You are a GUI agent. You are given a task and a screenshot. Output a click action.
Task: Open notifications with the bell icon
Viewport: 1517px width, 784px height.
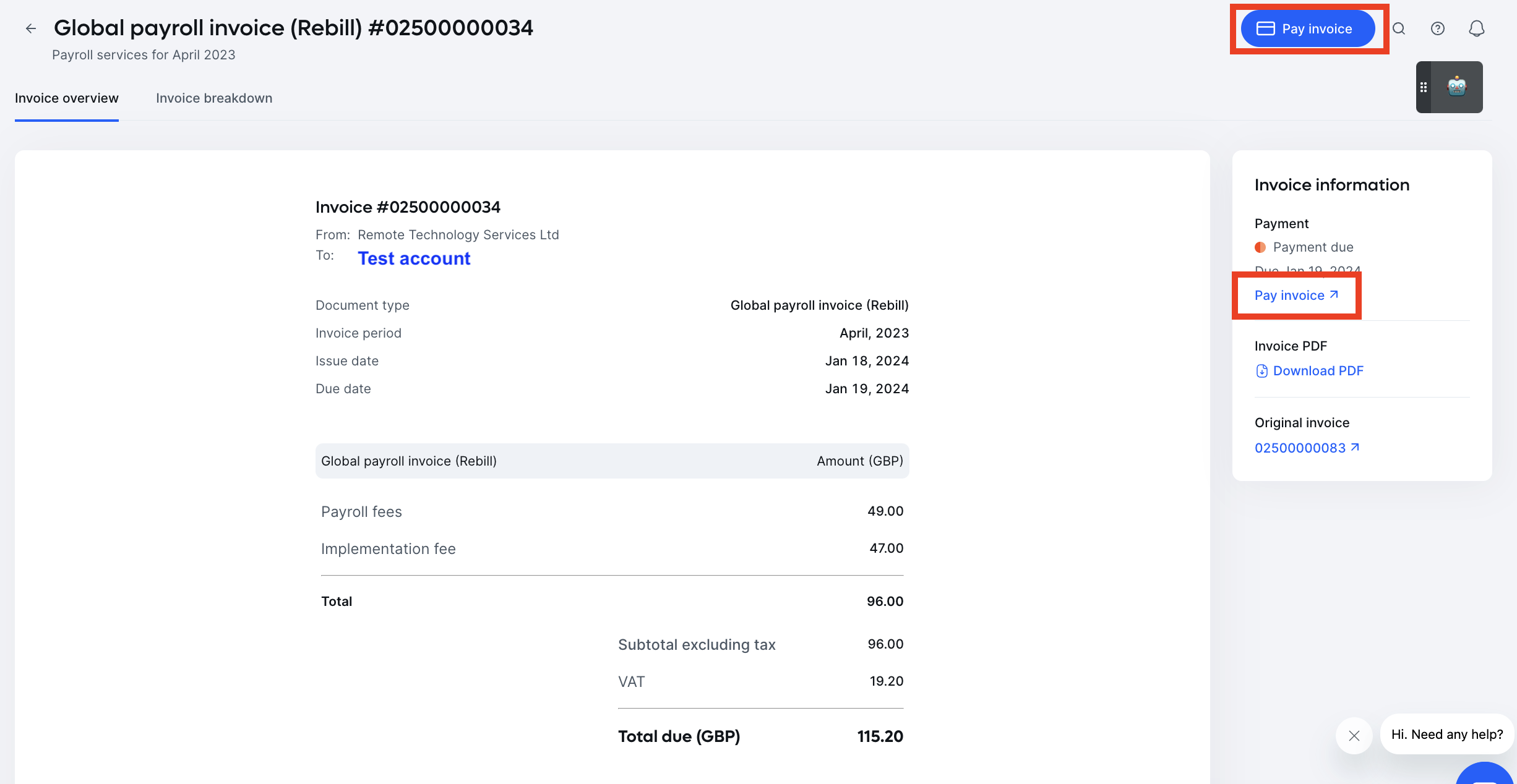click(x=1477, y=28)
